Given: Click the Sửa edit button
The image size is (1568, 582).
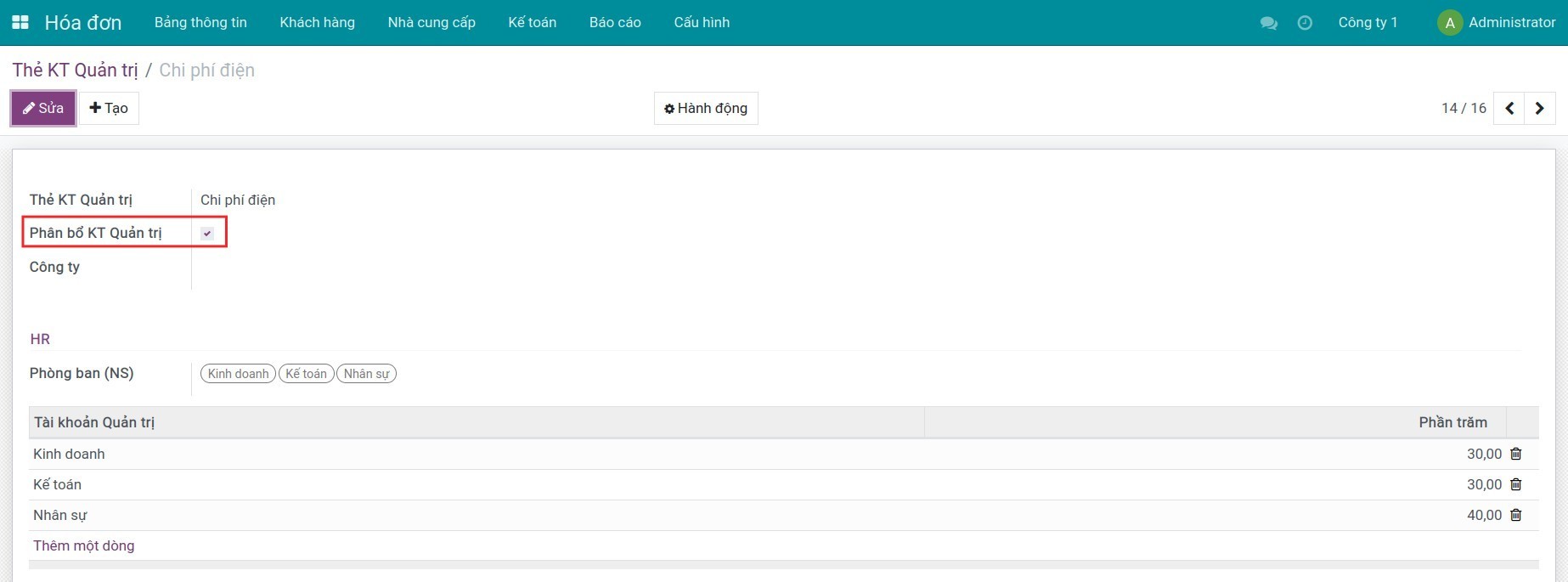Looking at the screenshot, I should tap(43, 108).
